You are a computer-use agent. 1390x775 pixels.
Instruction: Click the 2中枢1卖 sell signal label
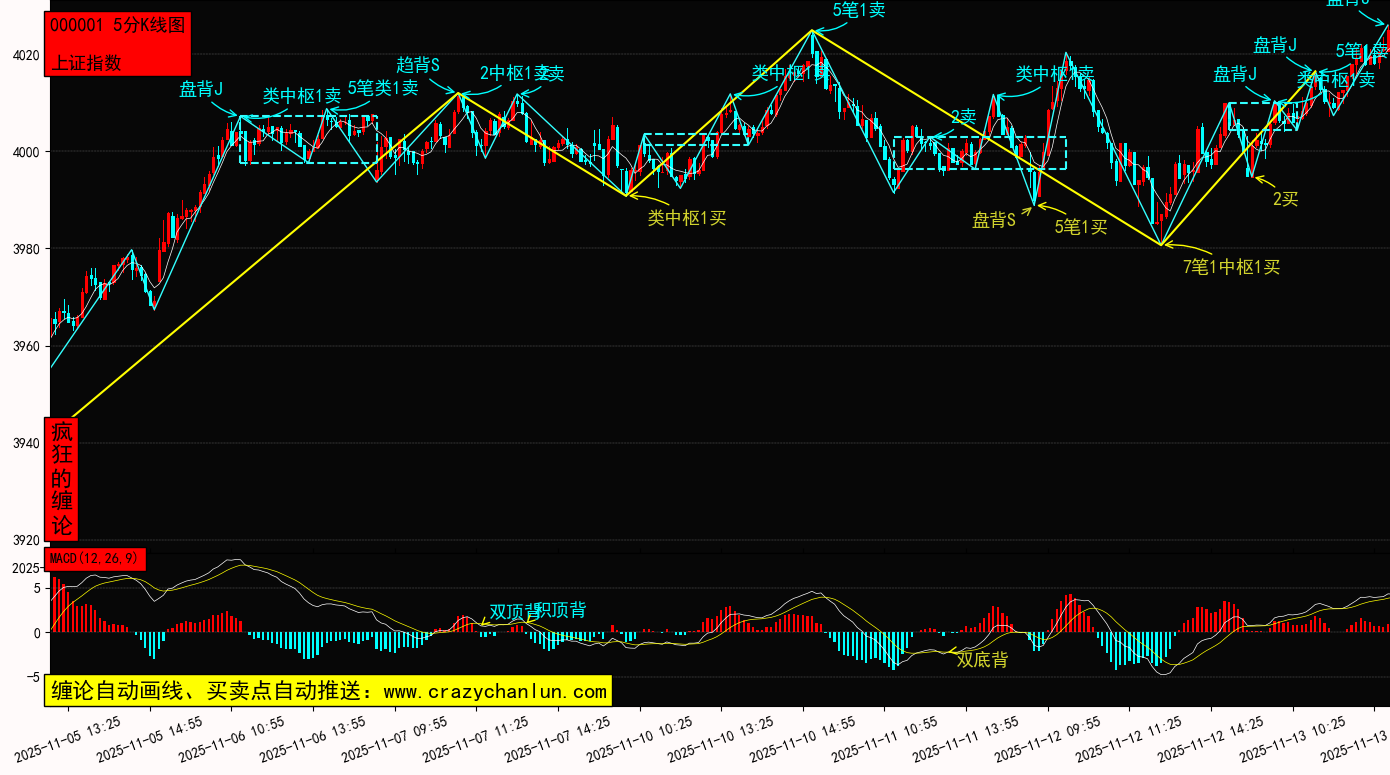point(520,73)
